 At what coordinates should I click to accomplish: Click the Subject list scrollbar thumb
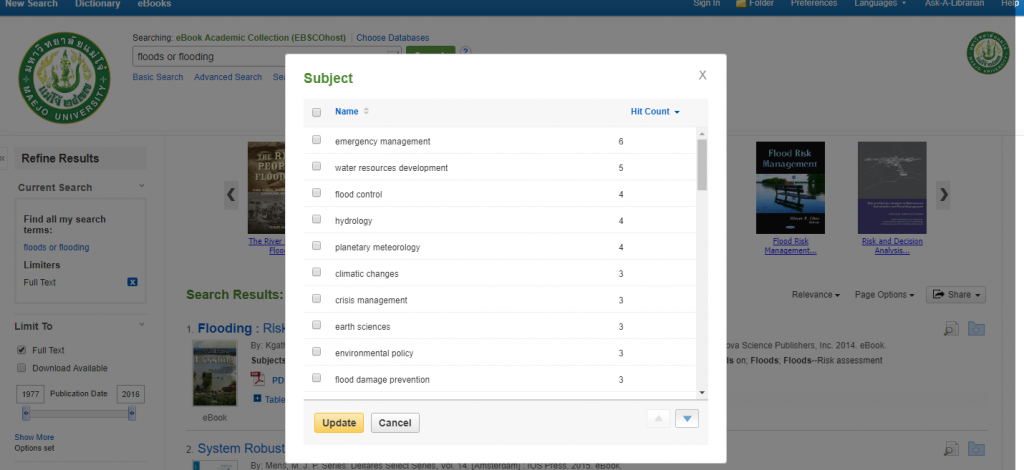702,164
